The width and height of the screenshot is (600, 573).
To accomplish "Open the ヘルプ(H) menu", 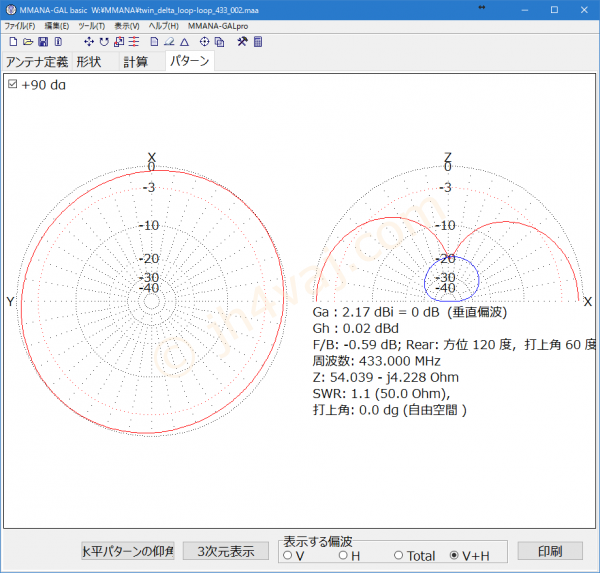I will tap(164, 26).
